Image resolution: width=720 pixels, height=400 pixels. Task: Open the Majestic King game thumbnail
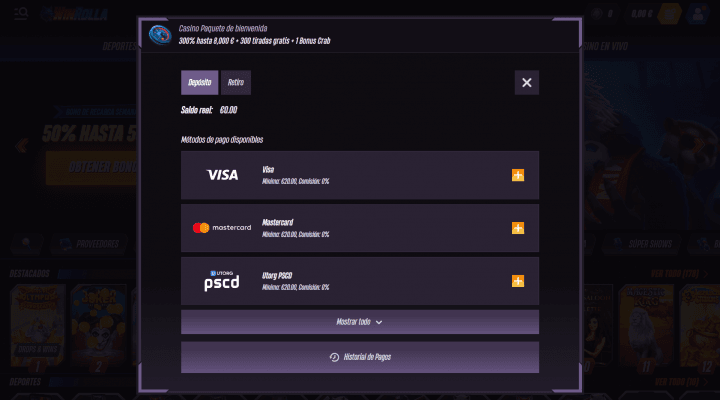646,327
